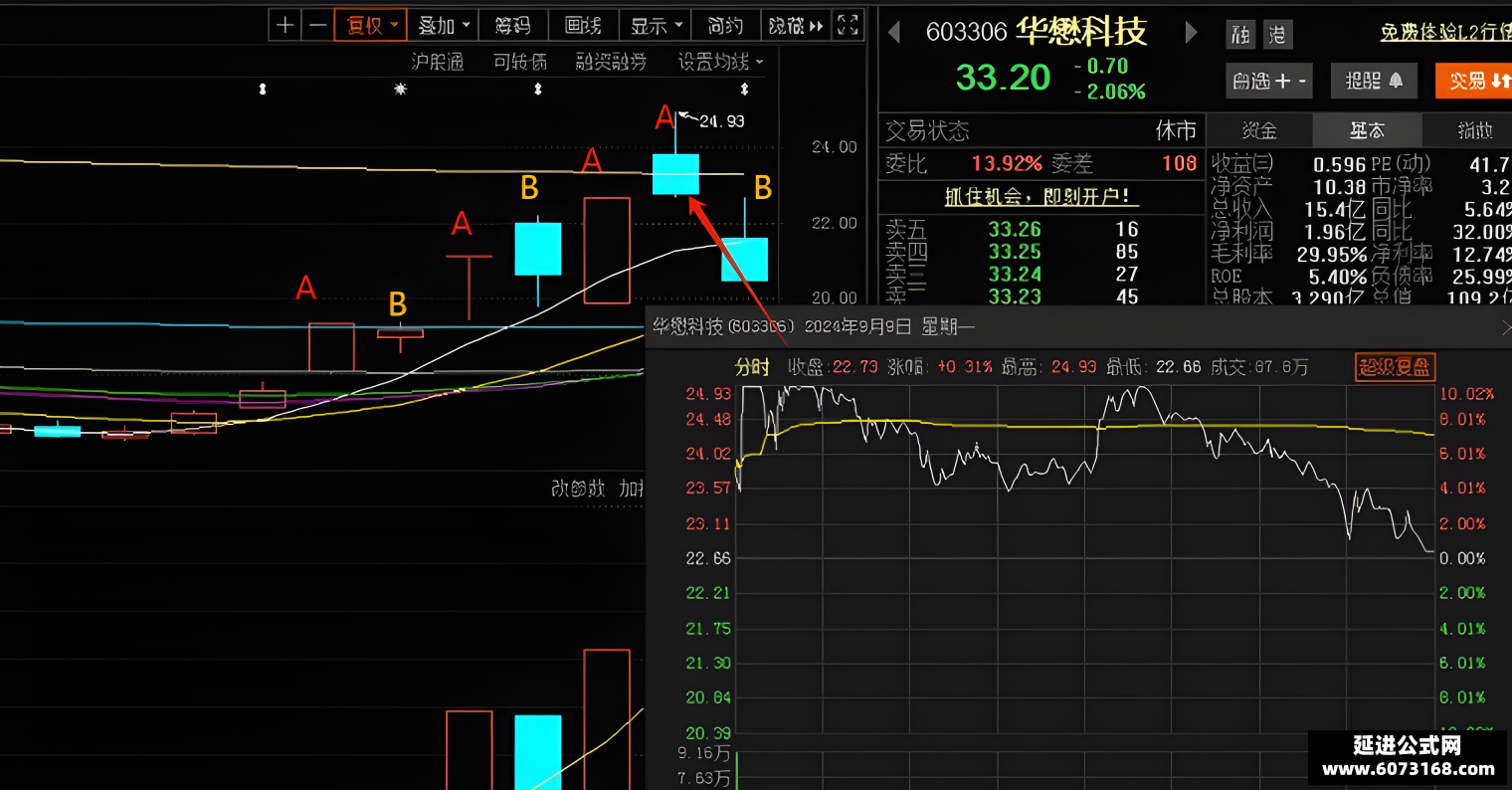Toggle 可转债 overlay on chart
The width and height of the screenshot is (1512, 790).
520,62
